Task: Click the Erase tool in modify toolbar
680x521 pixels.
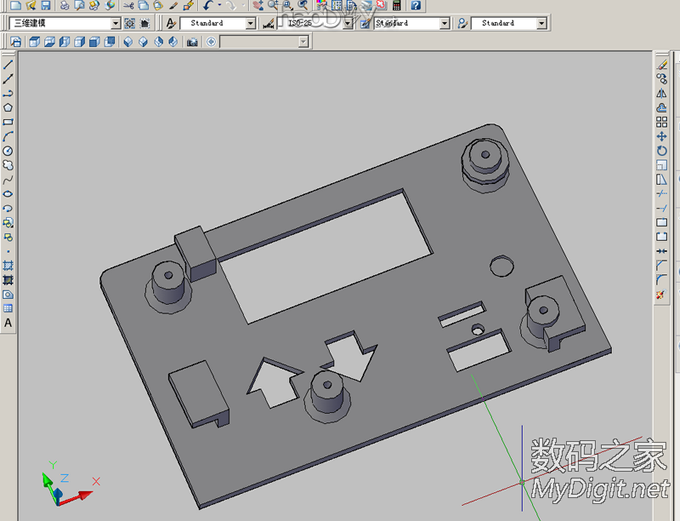Action: [662, 63]
